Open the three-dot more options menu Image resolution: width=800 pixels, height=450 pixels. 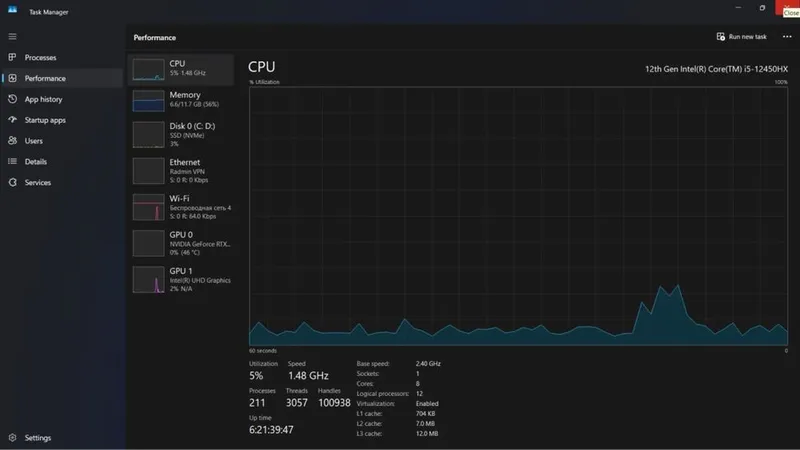point(787,37)
